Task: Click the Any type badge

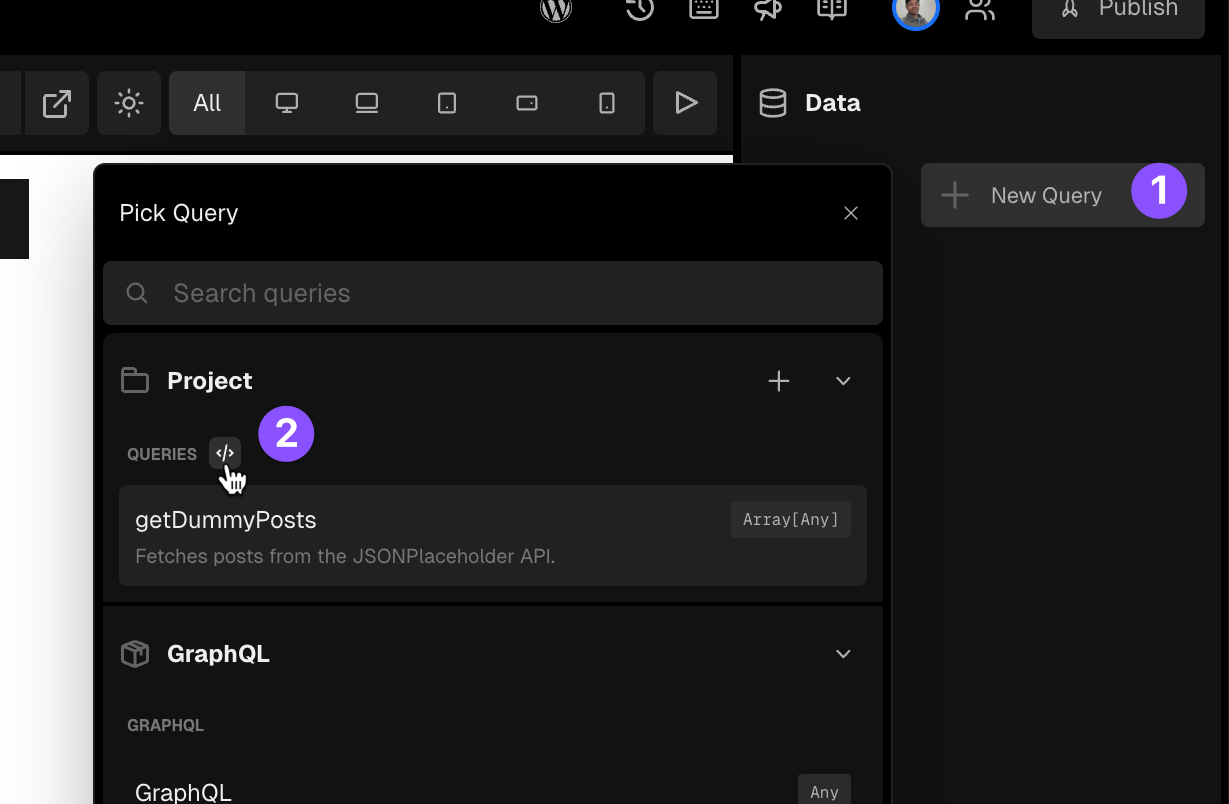Action: point(825,791)
